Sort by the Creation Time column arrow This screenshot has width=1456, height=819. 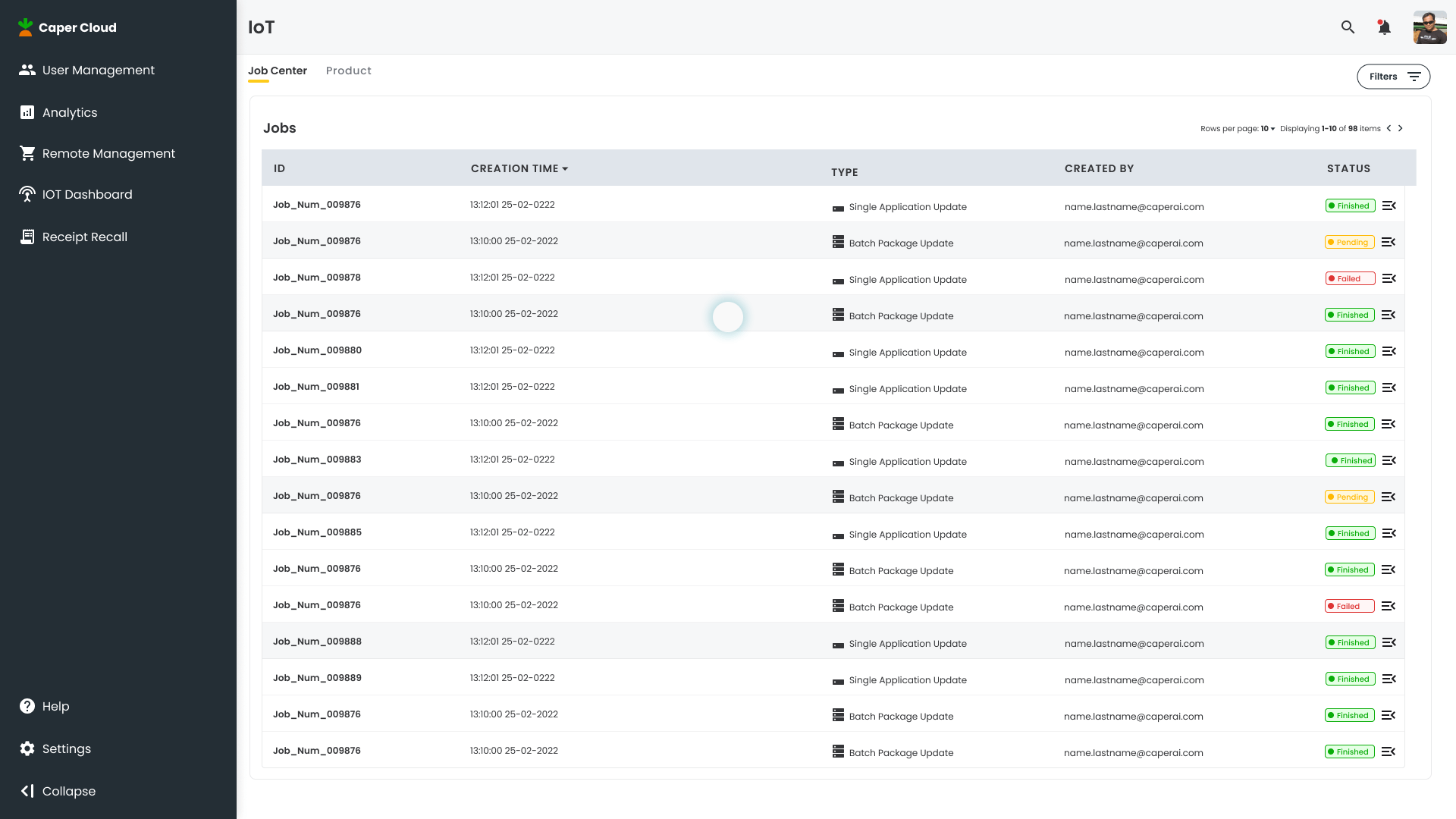565,169
